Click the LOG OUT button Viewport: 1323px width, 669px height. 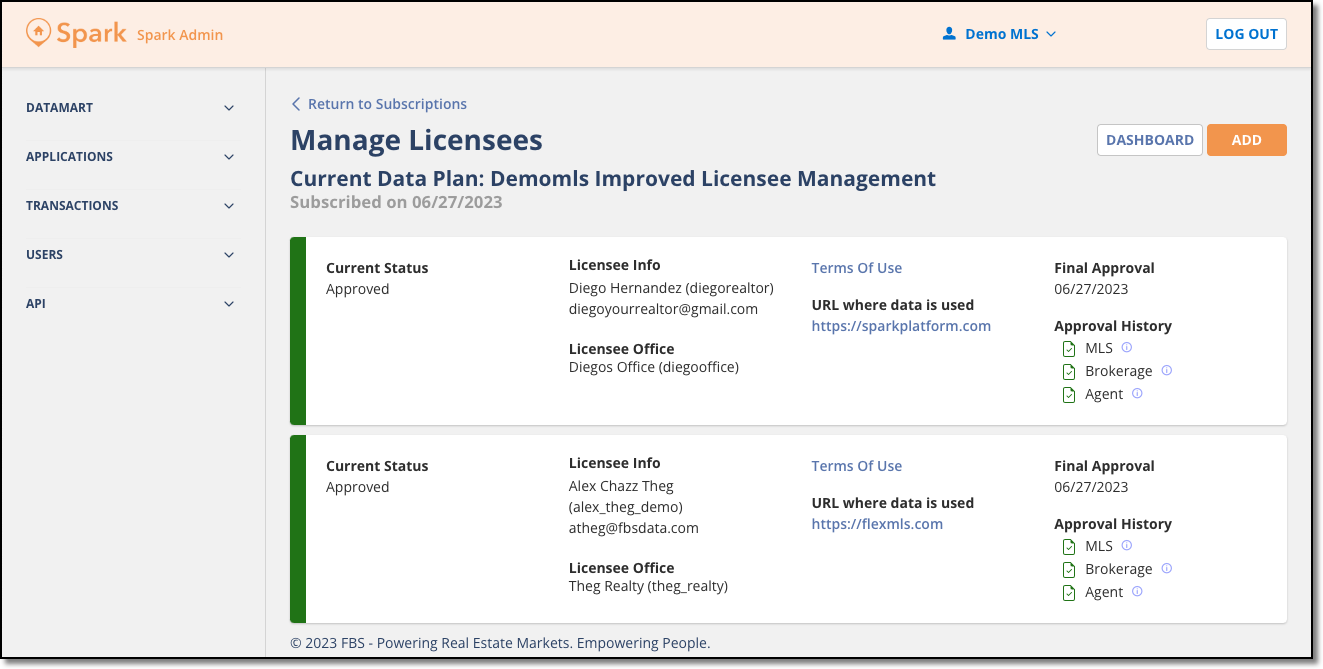(x=1246, y=34)
